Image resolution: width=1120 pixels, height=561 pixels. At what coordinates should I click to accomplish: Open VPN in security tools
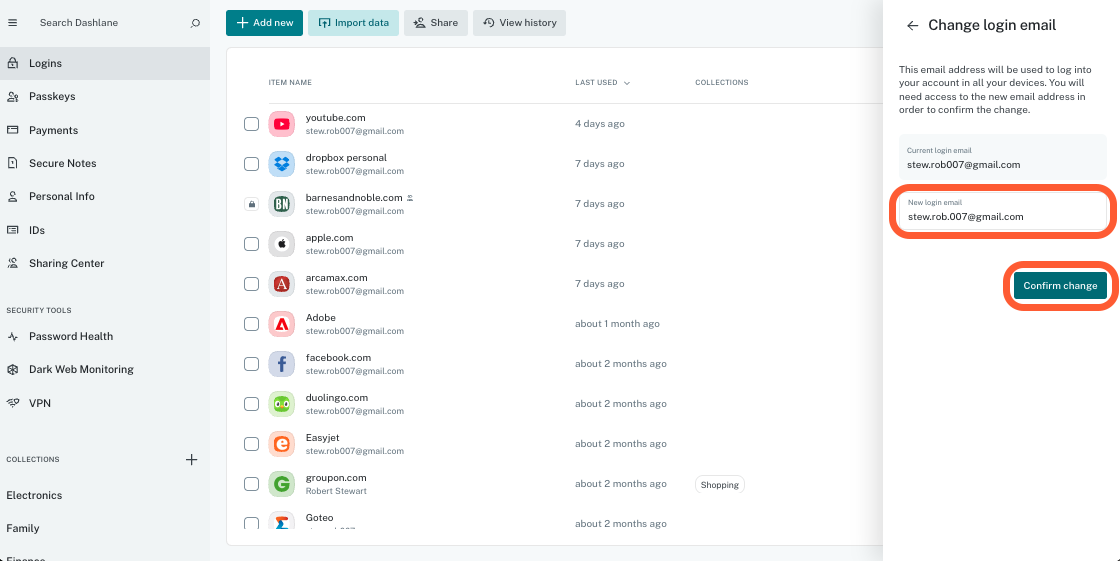tap(105, 403)
